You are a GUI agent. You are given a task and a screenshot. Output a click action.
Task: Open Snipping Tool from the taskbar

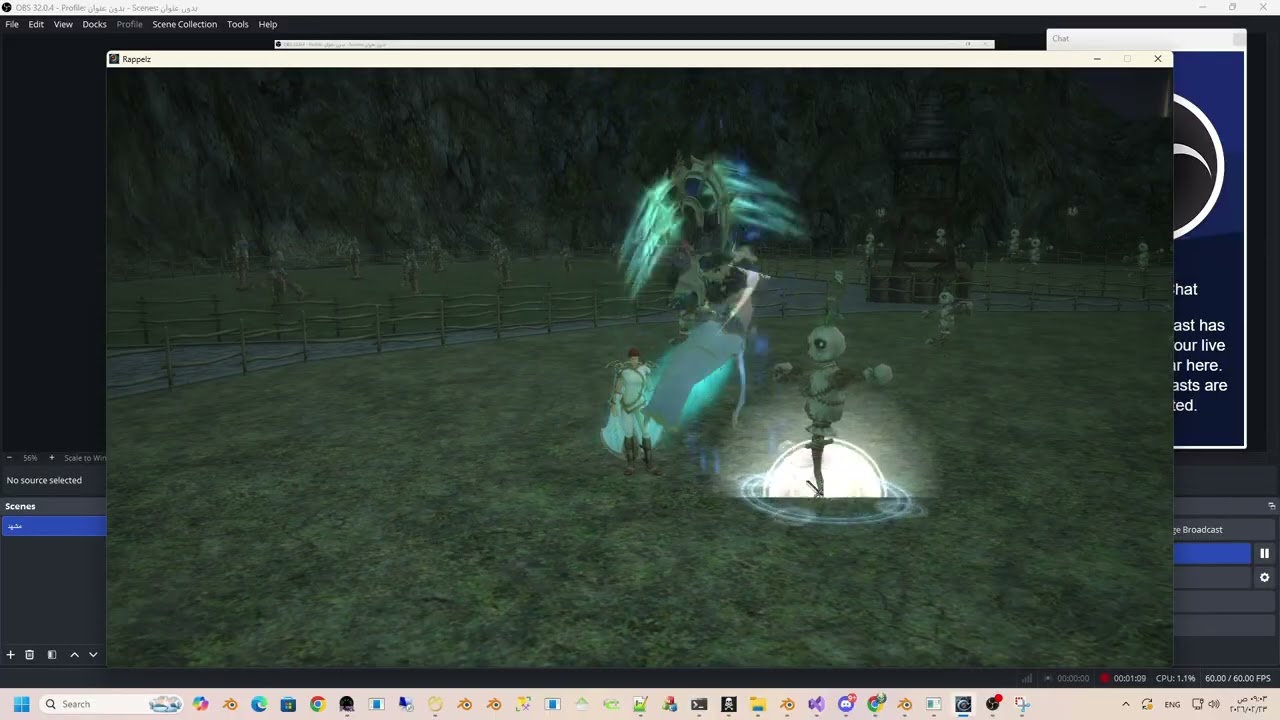point(1022,704)
